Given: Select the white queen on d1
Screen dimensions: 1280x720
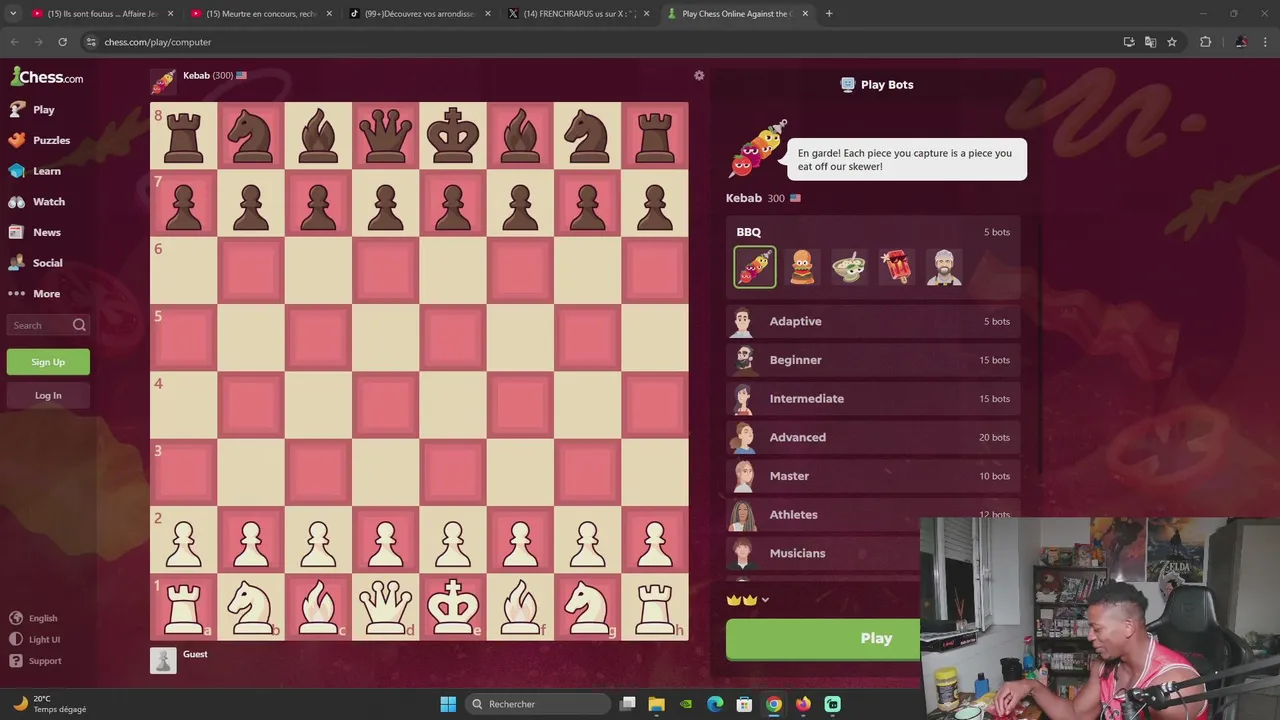Looking at the screenshot, I should 386,607.
